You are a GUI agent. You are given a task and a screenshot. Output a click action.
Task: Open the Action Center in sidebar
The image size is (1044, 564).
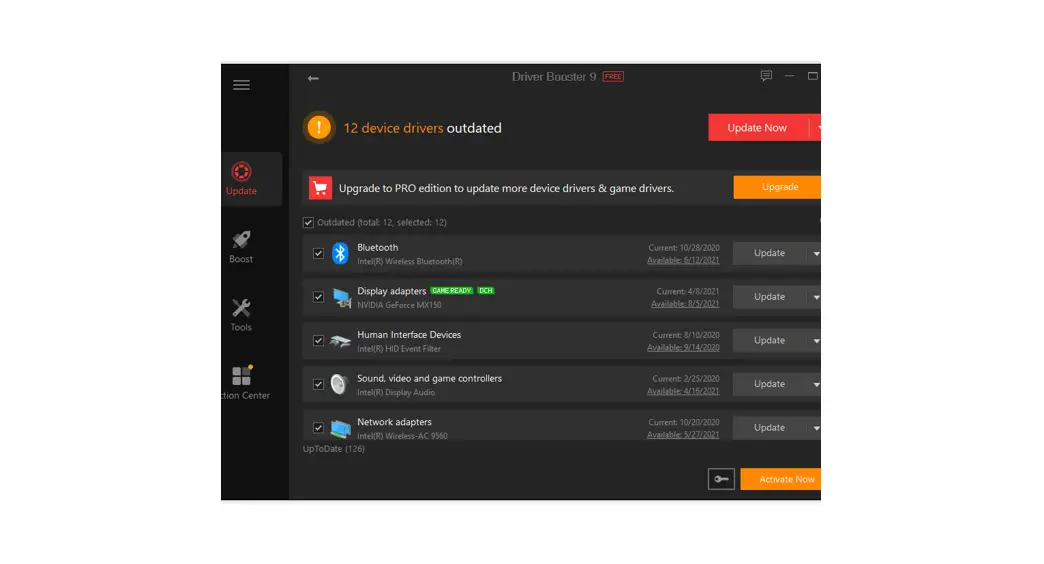click(x=245, y=383)
